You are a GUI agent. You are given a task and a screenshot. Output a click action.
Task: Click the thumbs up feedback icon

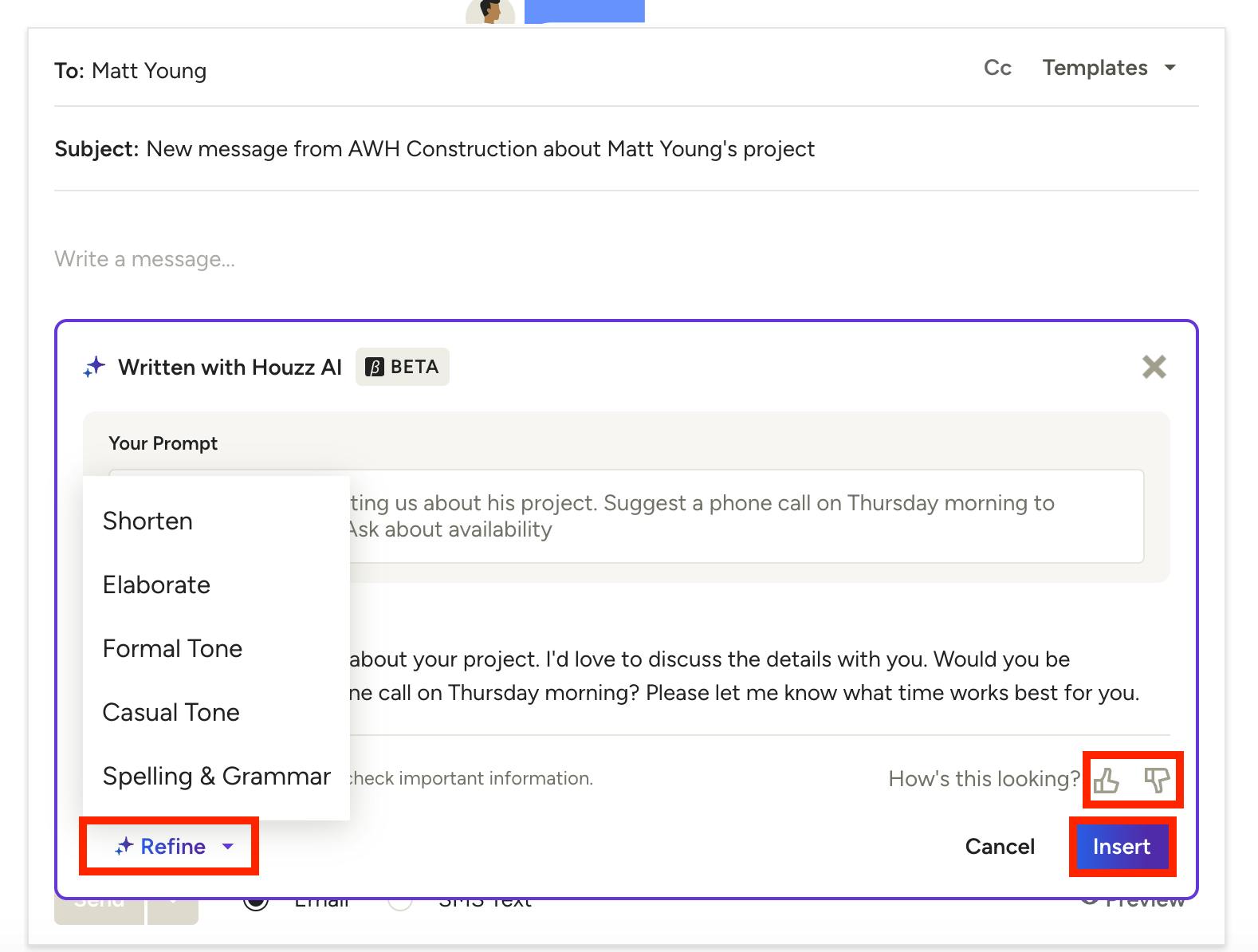1106,780
